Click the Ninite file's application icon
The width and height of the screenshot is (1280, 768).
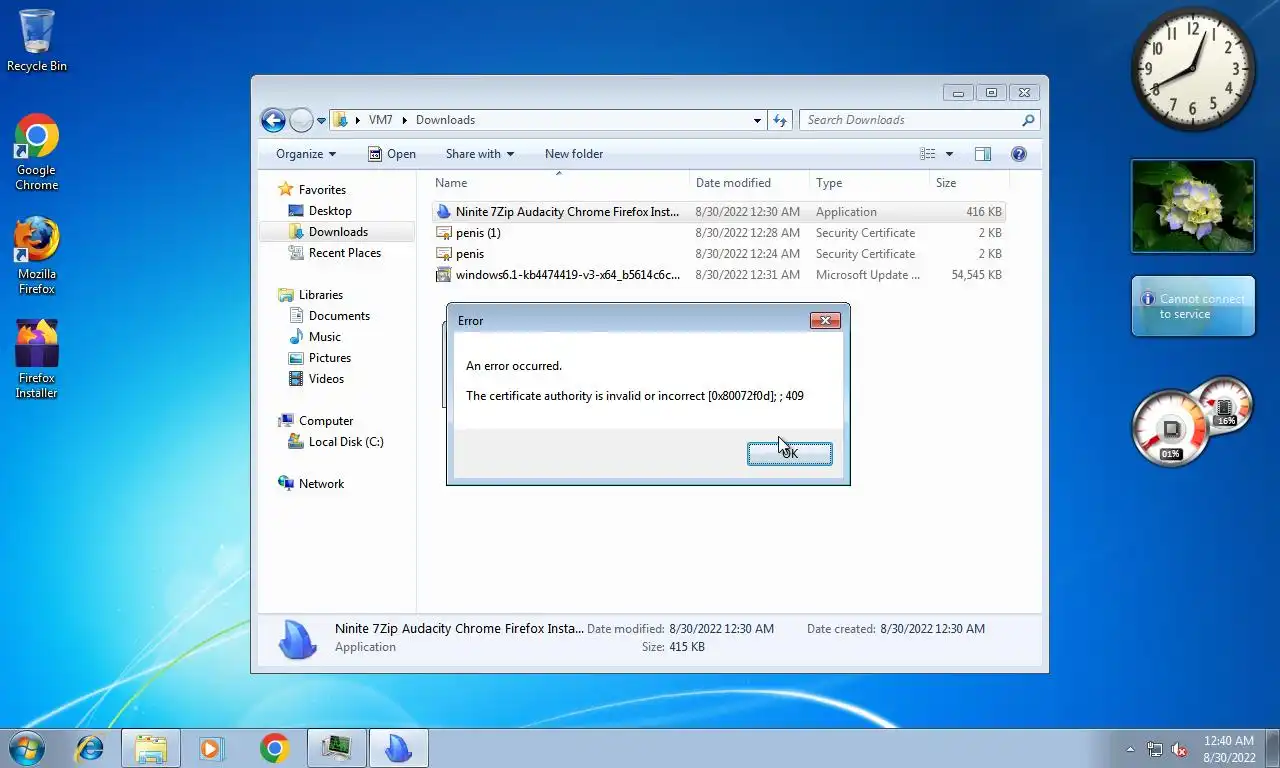(x=444, y=212)
